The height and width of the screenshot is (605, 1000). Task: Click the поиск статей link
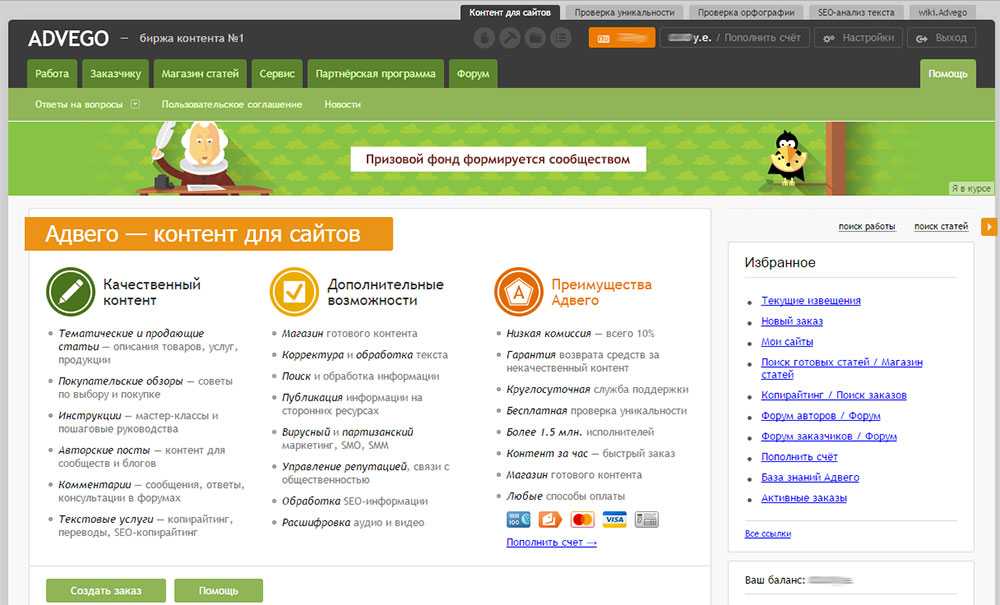[x=941, y=226]
